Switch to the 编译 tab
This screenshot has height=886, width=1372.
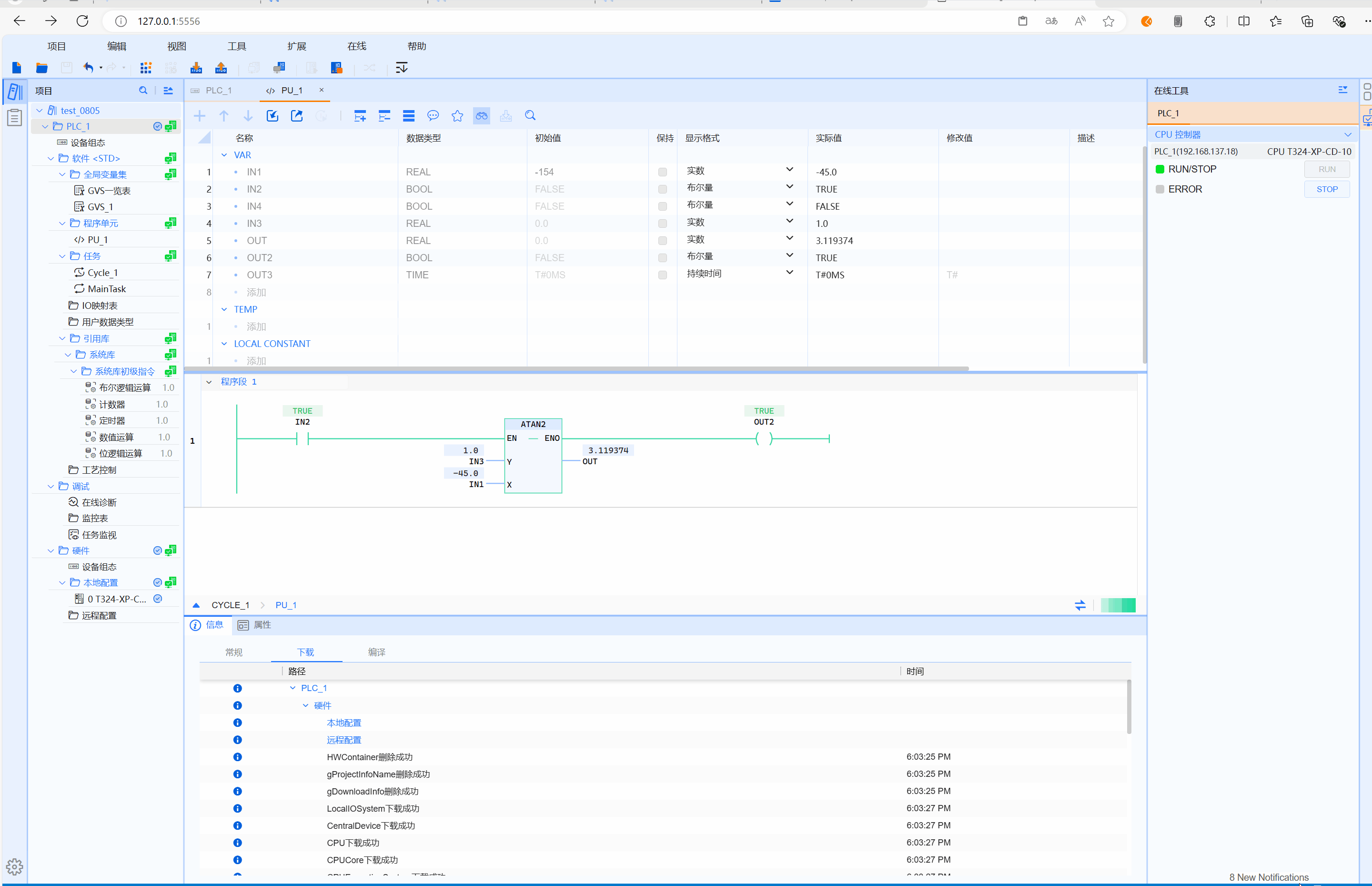click(377, 652)
